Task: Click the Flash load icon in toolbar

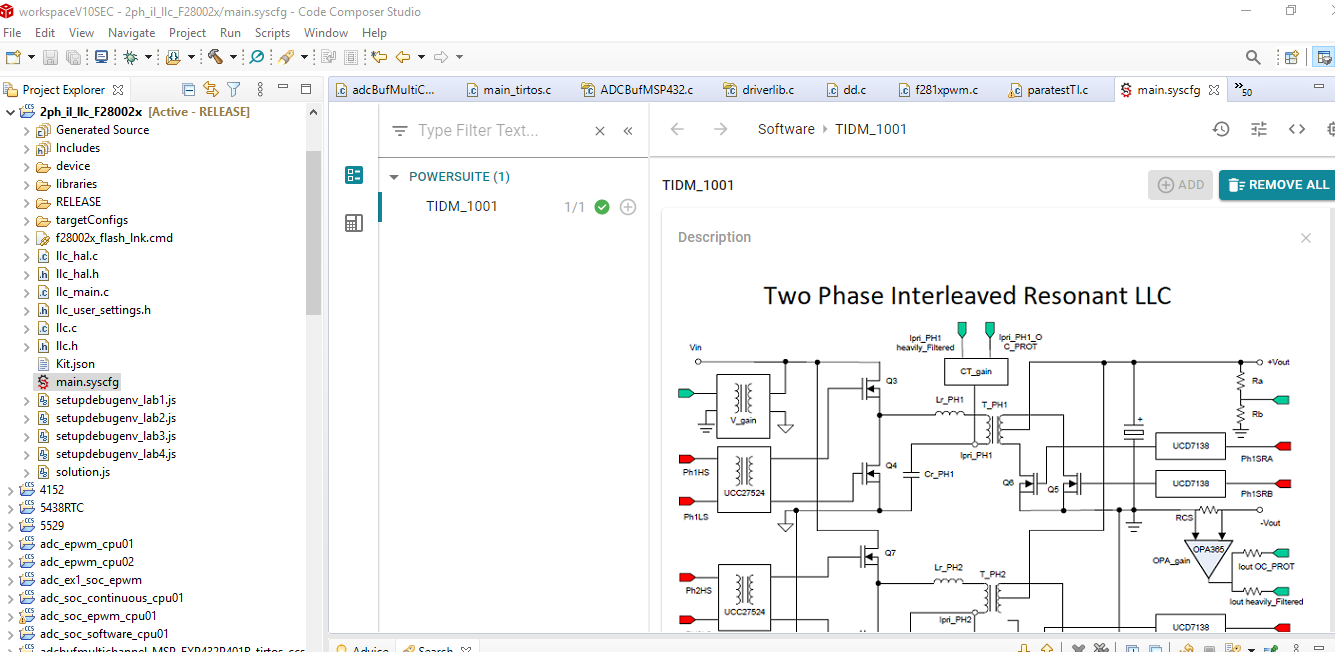Action: [174, 57]
